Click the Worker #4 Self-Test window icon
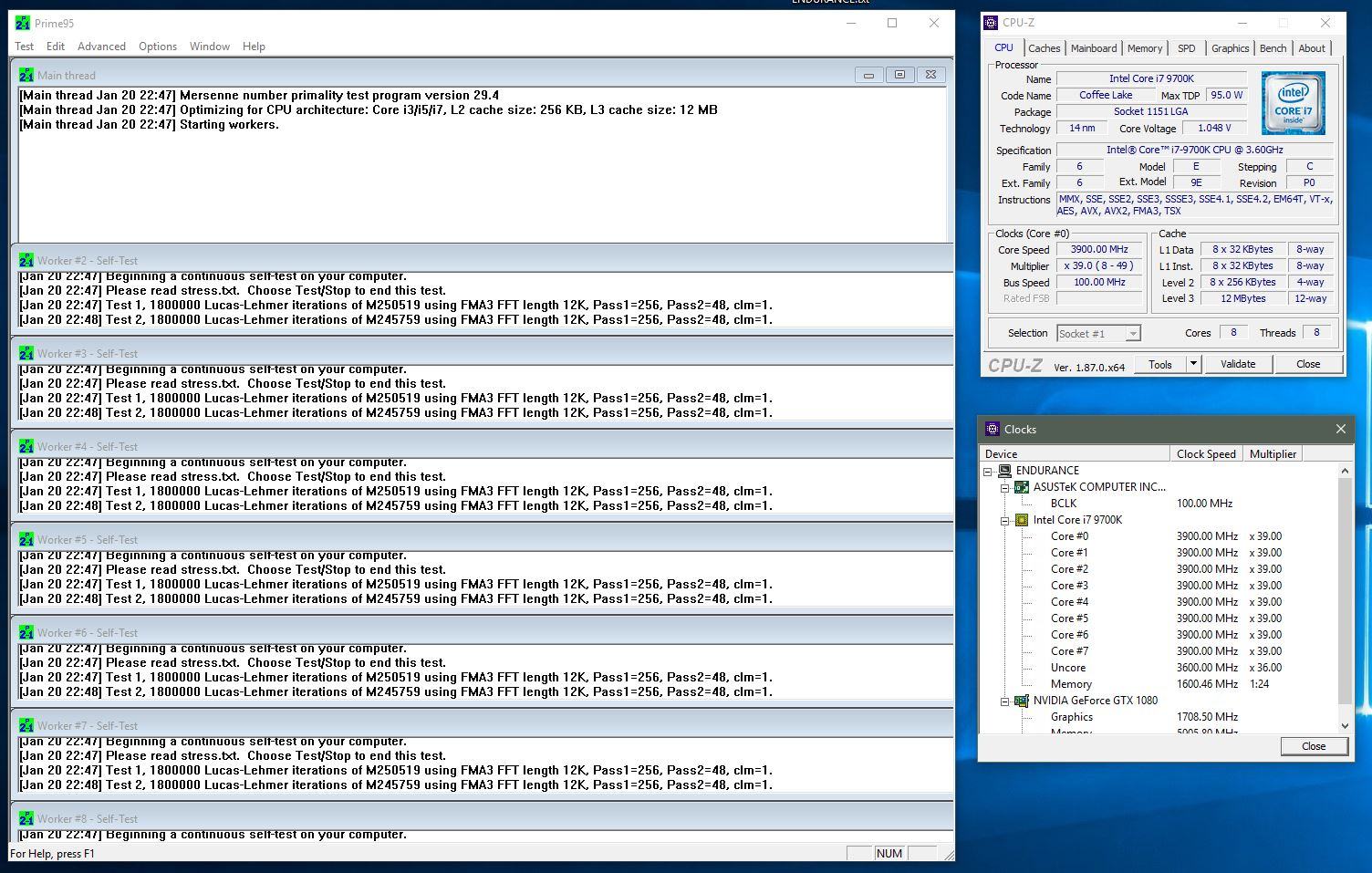 coord(26,446)
